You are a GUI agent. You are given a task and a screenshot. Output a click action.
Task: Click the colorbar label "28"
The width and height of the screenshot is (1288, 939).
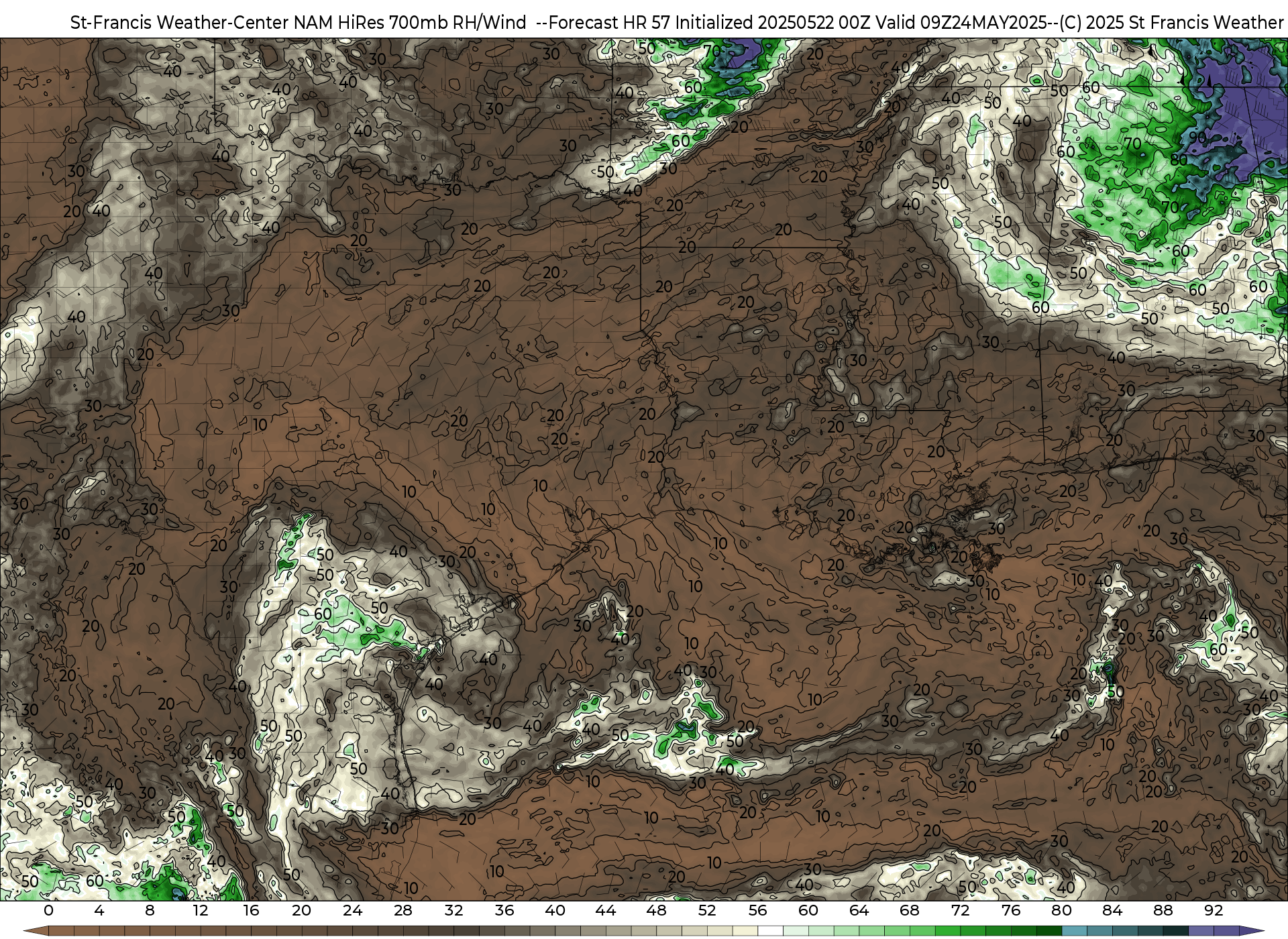pos(403,911)
